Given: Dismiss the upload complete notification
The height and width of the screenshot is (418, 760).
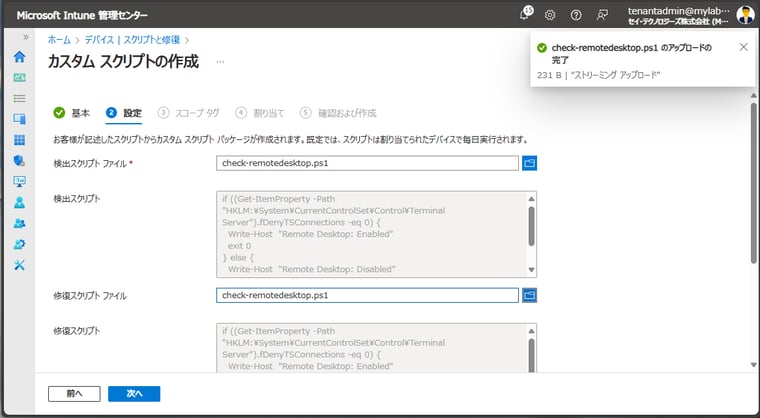Looking at the screenshot, I should click(742, 47).
